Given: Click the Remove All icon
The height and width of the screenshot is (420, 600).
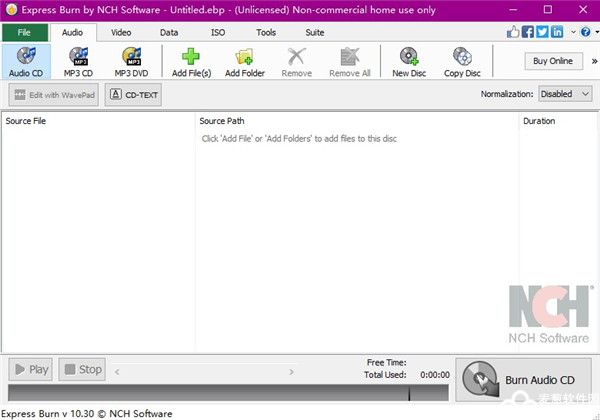Looking at the screenshot, I should (350, 57).
